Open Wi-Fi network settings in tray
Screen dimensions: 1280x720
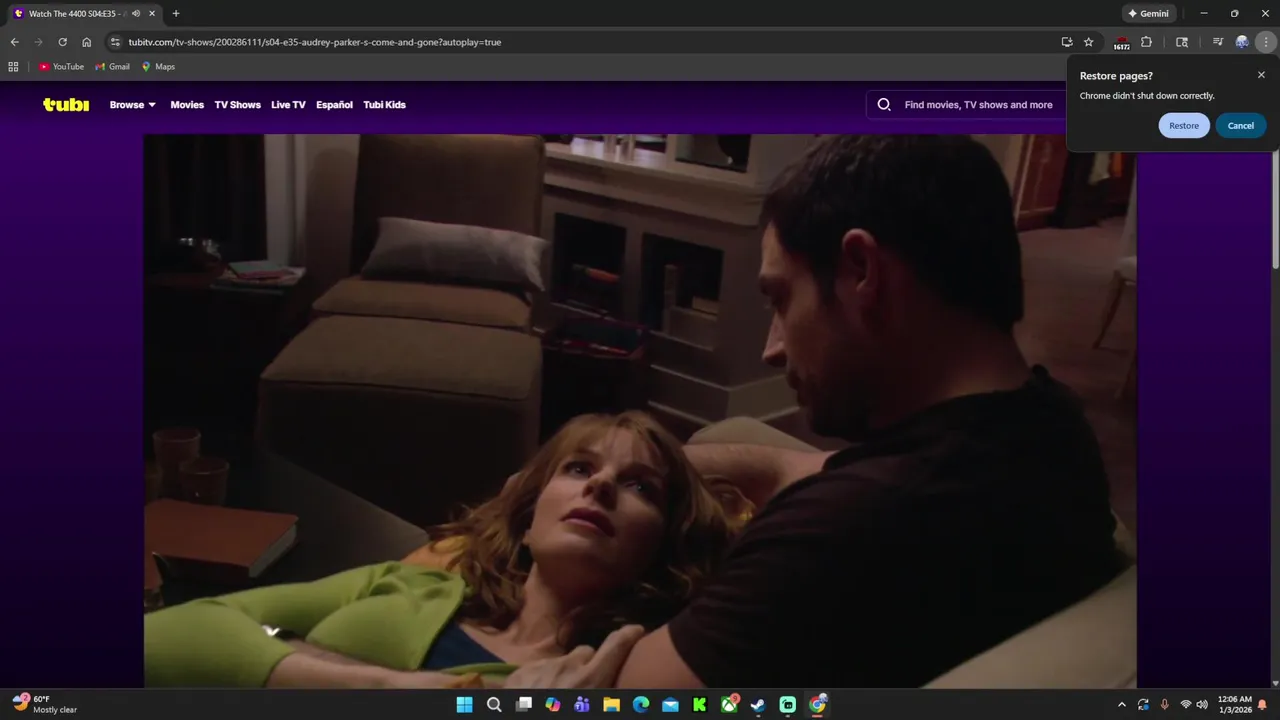pyautogui.click(x=1186, y=705)
